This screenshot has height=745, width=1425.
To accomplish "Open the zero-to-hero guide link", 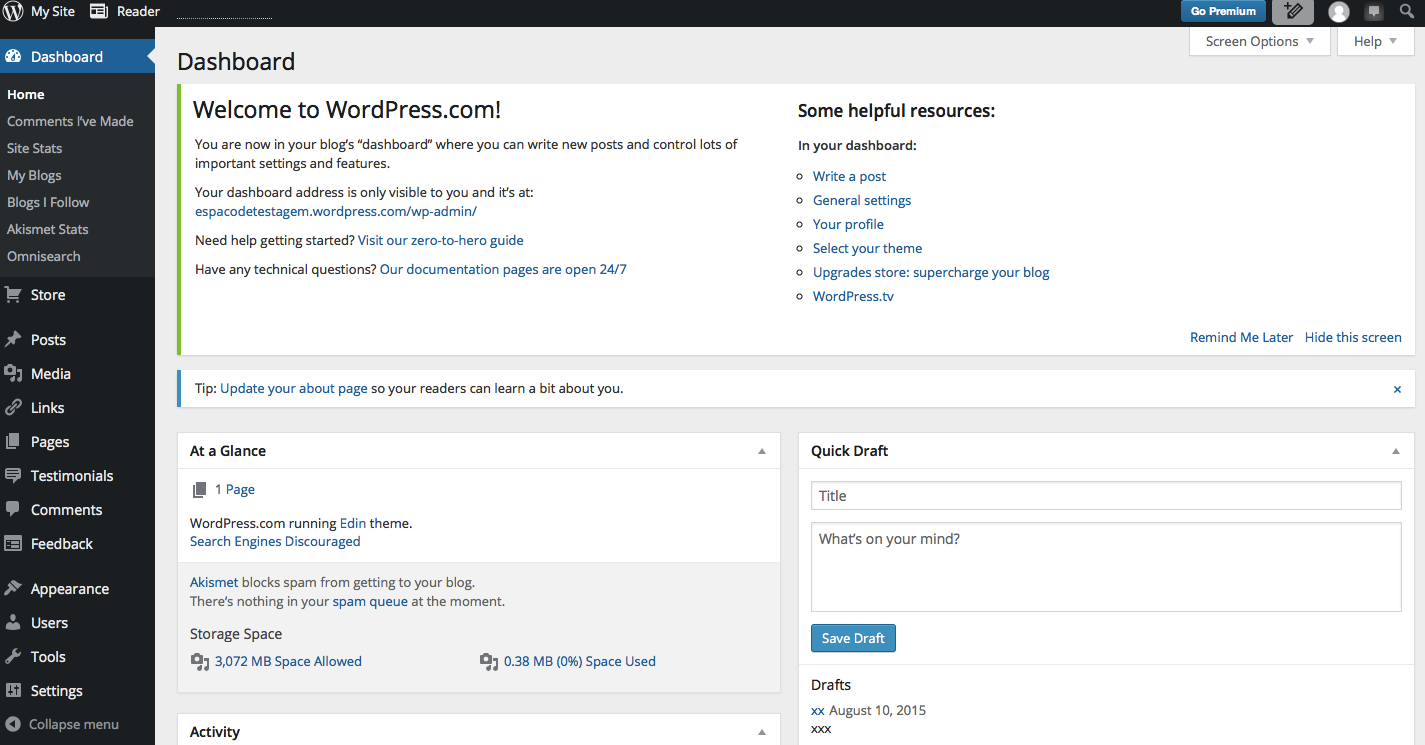I will [441, 240].
